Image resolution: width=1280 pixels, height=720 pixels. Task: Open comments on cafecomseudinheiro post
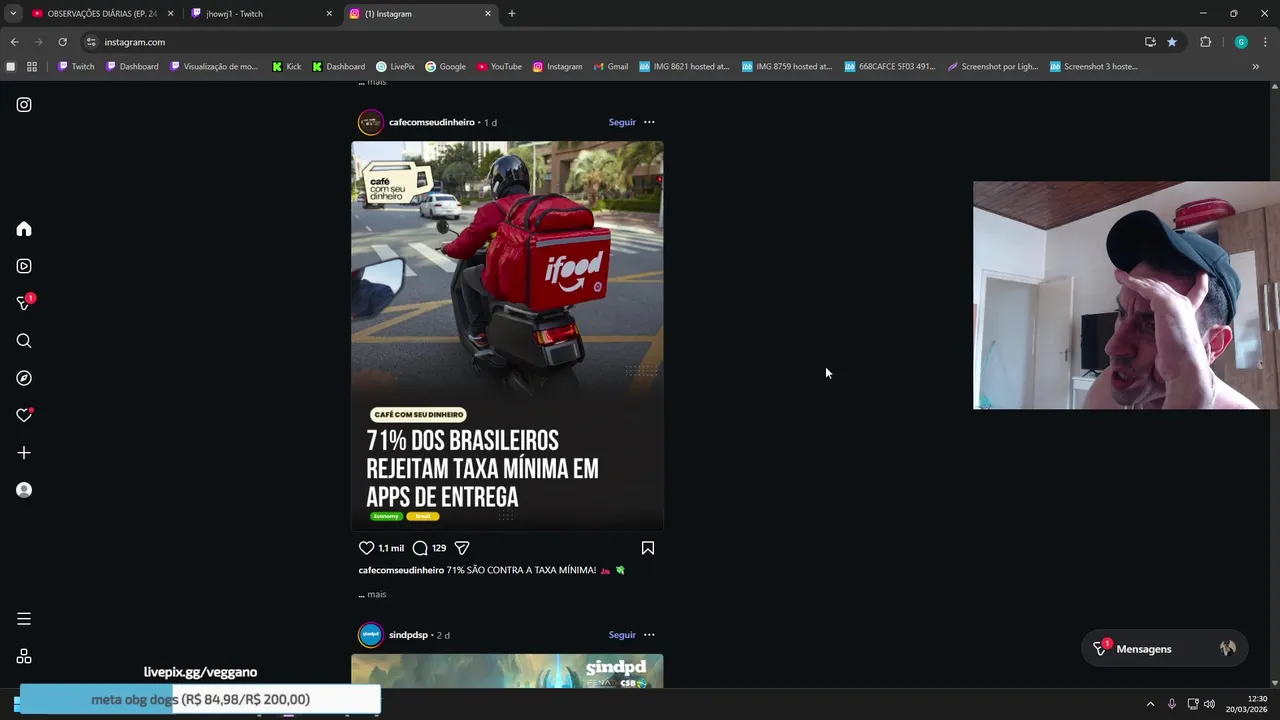[x=420, y=548]
